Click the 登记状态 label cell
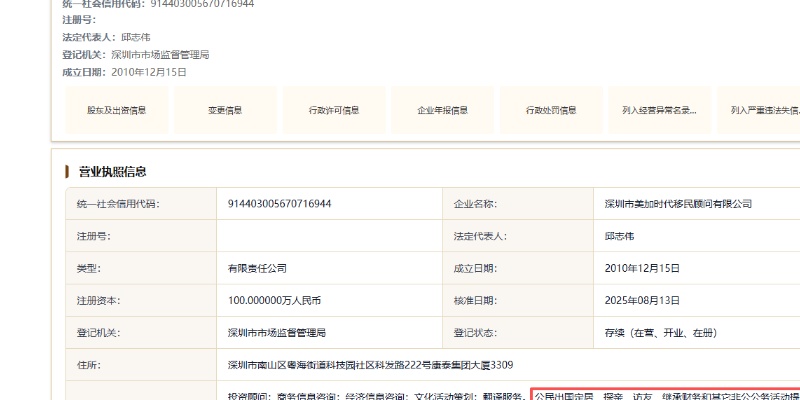 518,333
